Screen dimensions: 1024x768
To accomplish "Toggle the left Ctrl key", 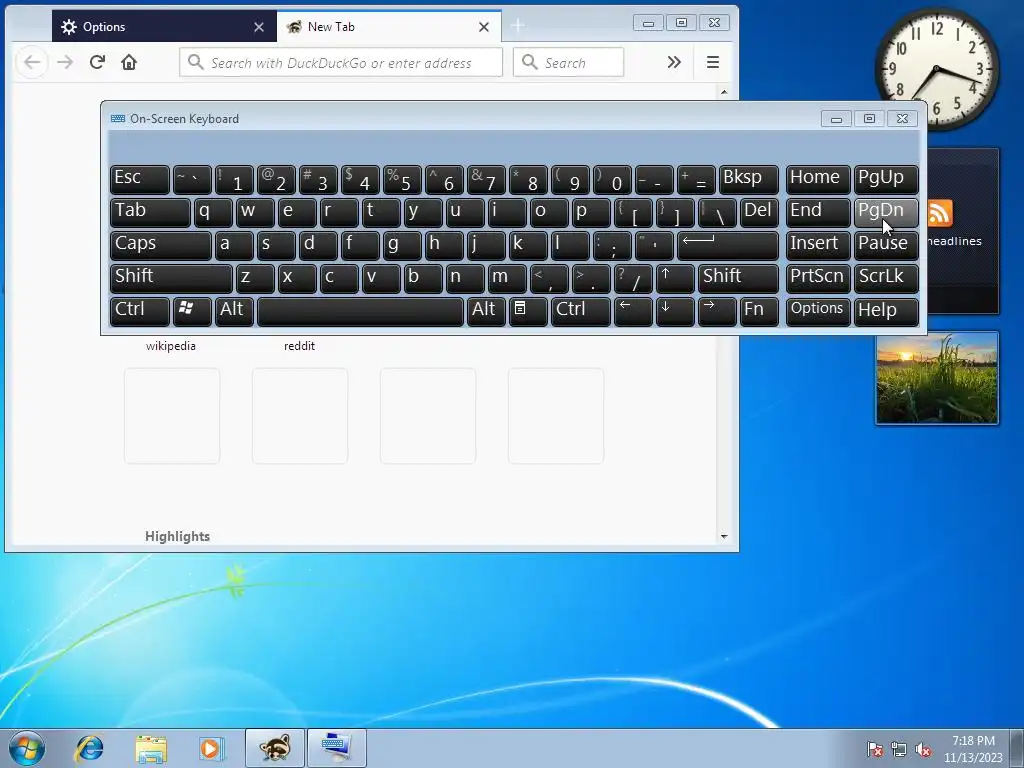I will tap(140, 311).
